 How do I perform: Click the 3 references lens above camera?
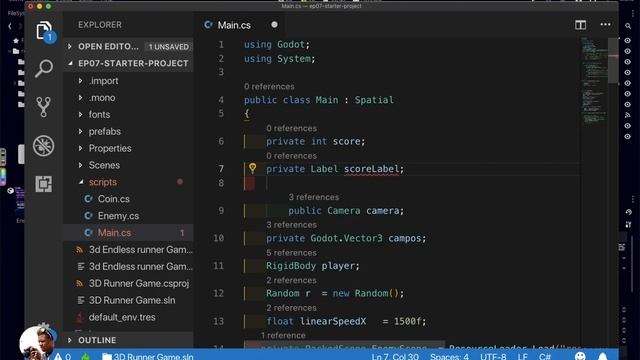pyautogui.click(x=313, y=197)
